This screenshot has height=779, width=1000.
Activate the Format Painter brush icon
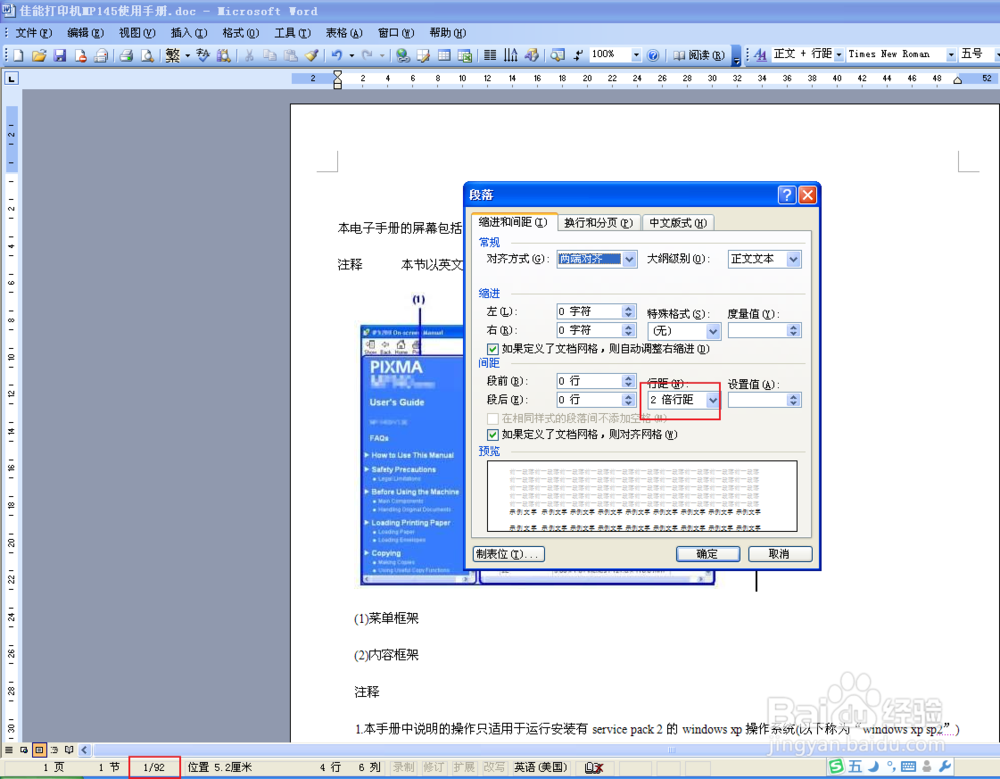[x=311, y=56]
